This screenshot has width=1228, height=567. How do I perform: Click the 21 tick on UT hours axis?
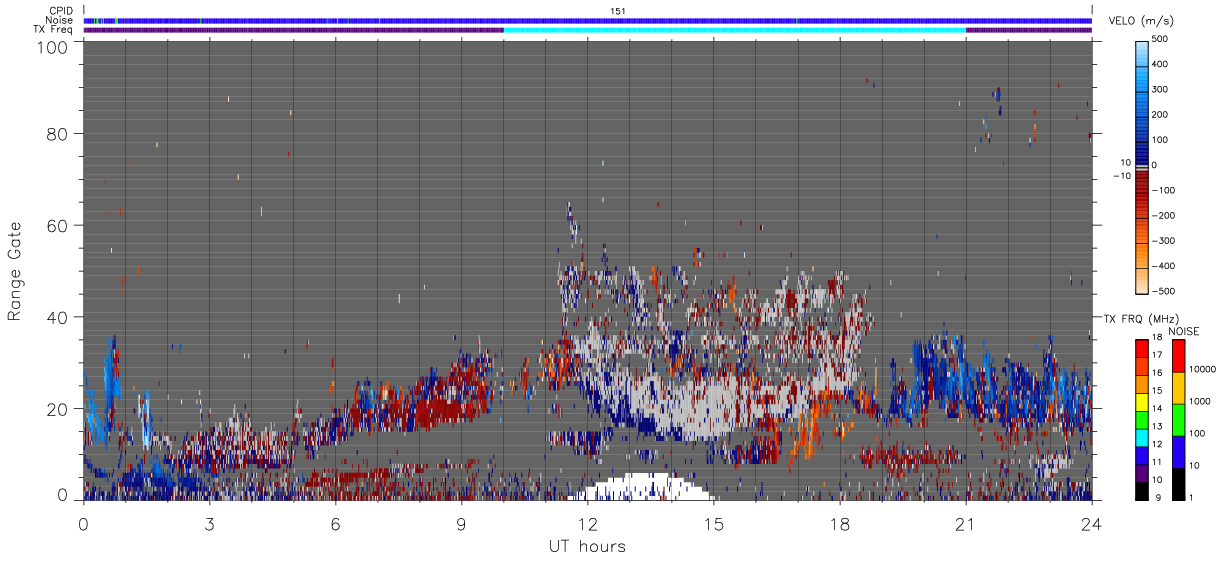(x=966, y=523)
